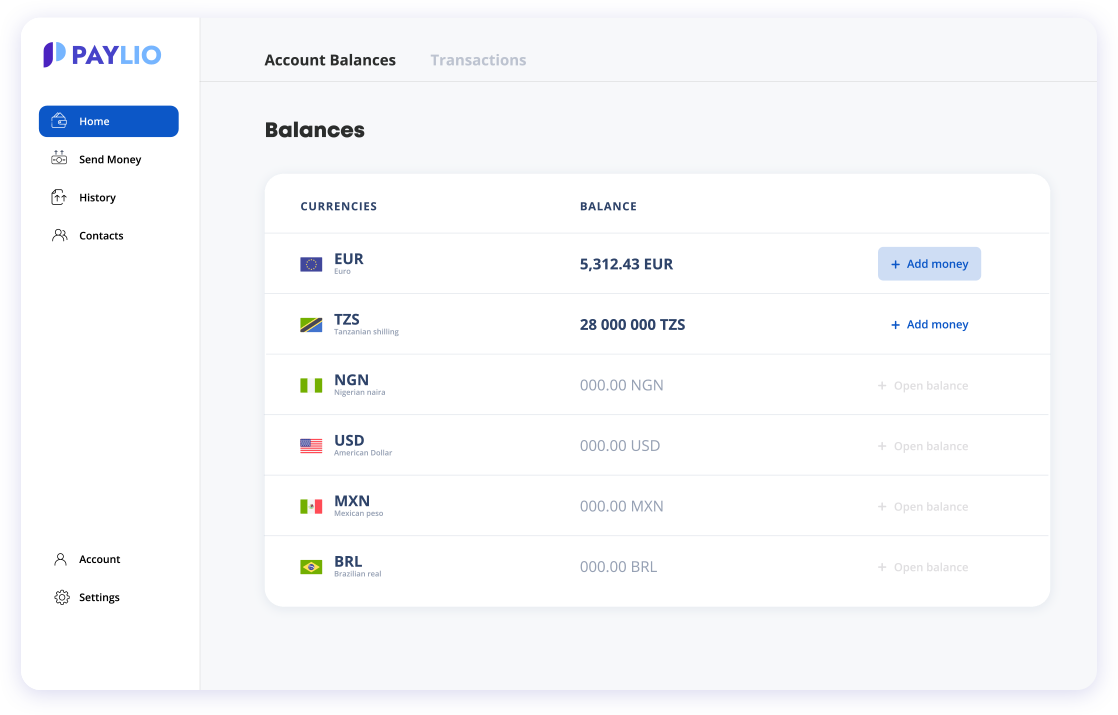
Task: Click the Home wallet icon
Action: [x=60, y=121]
